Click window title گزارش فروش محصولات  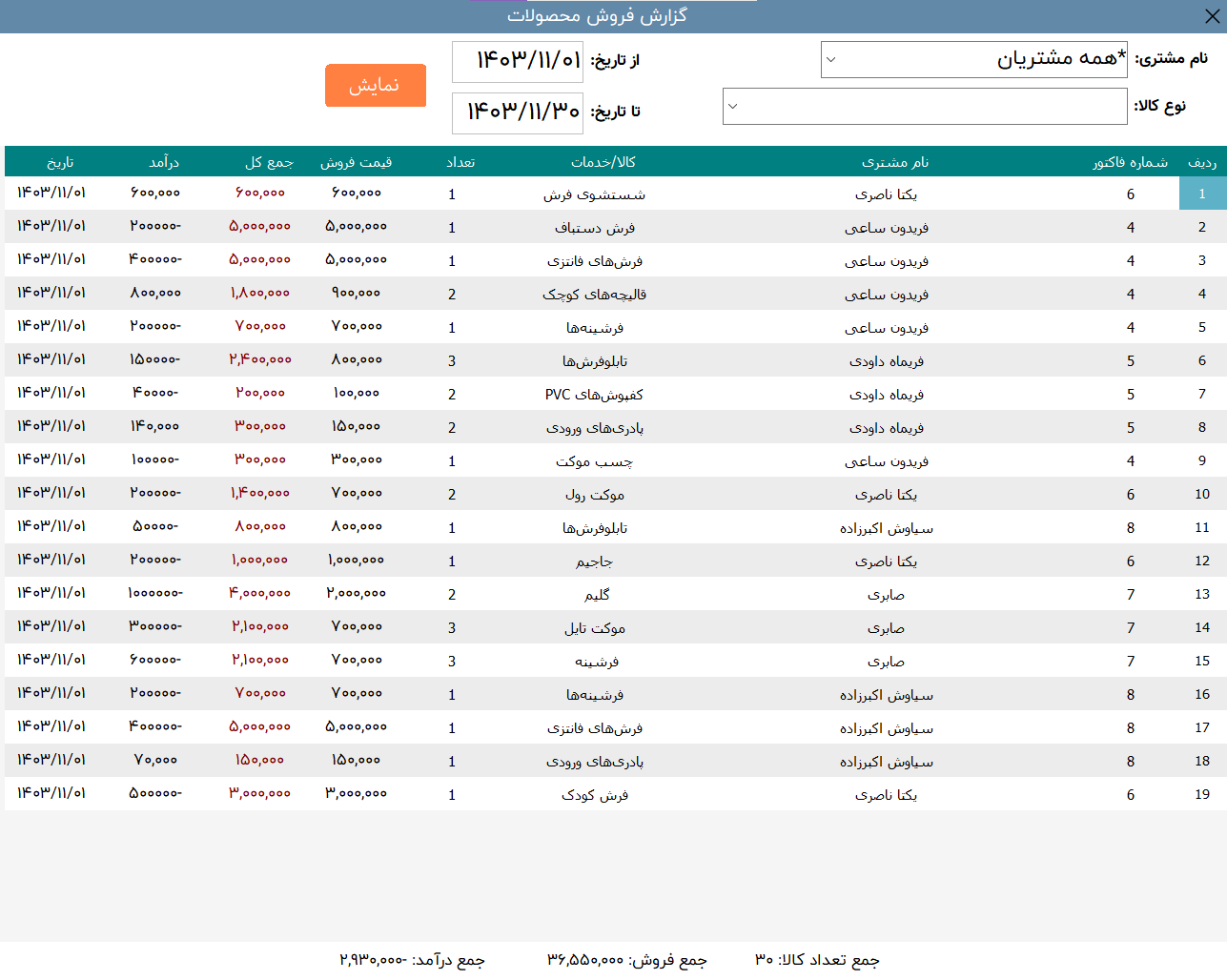point(597,16)
